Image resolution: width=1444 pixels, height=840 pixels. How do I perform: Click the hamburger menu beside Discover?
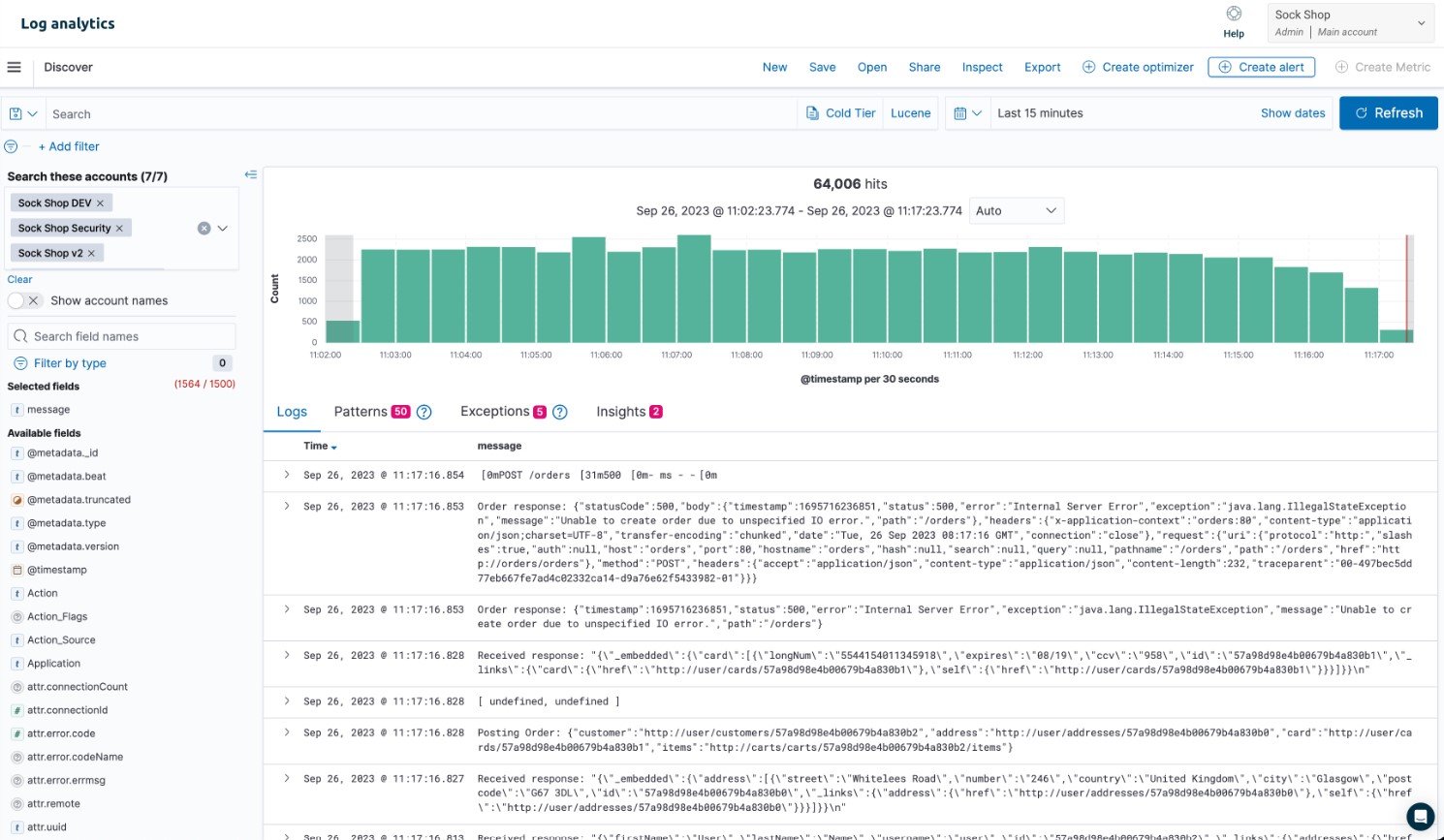[x=15, y=66]
